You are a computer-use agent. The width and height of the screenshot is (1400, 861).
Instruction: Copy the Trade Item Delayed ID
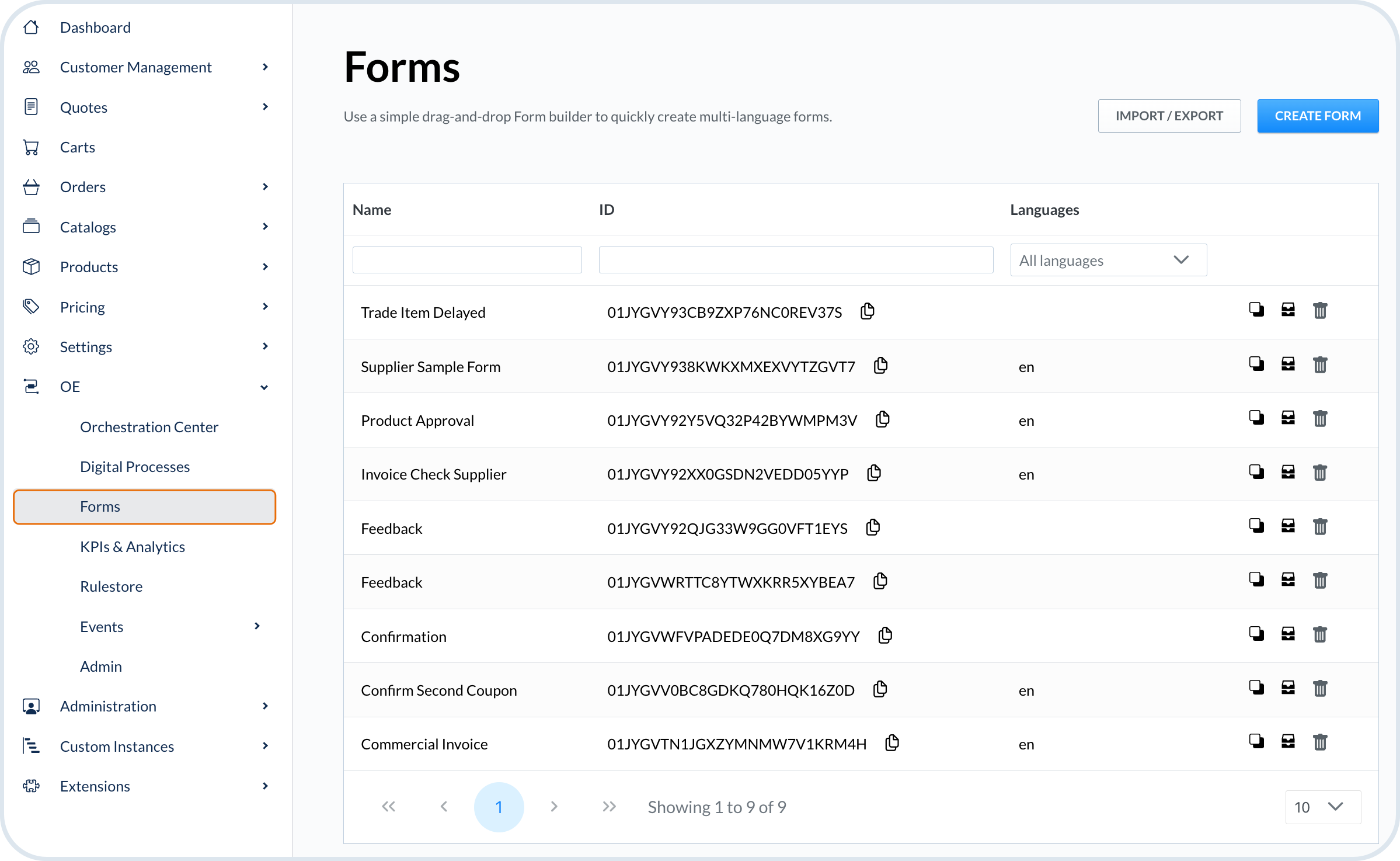coord(867,311)
